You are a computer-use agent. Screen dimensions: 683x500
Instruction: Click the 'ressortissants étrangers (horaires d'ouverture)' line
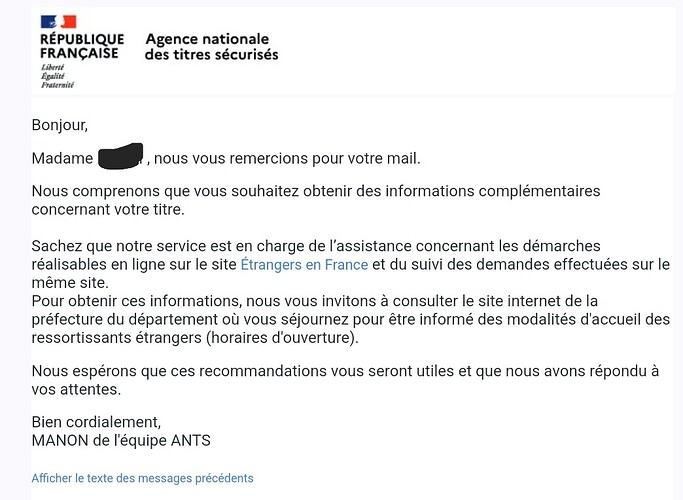[195, 338]
